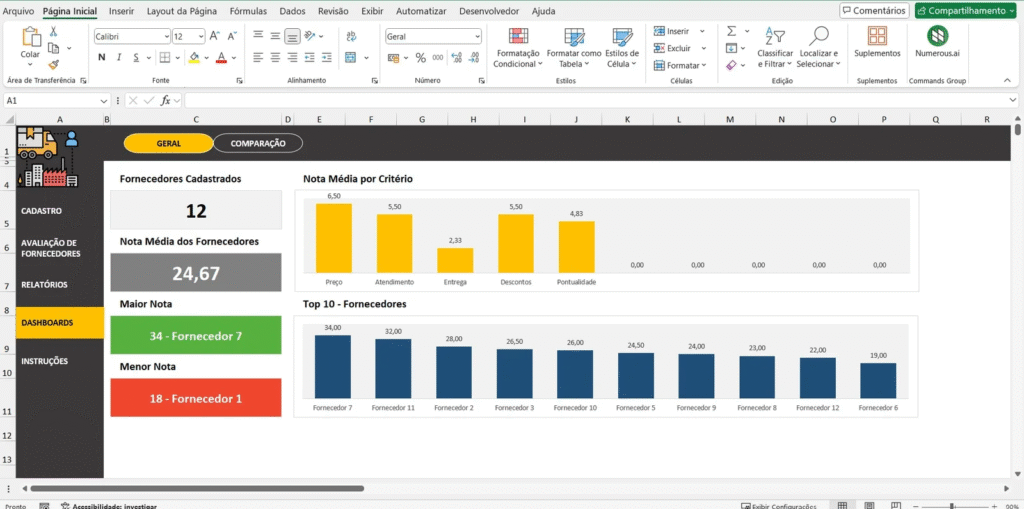Switch to the Inserir ribbon tab
Image resolution: width=1024 pixels, height=509 pixels.
121,11
